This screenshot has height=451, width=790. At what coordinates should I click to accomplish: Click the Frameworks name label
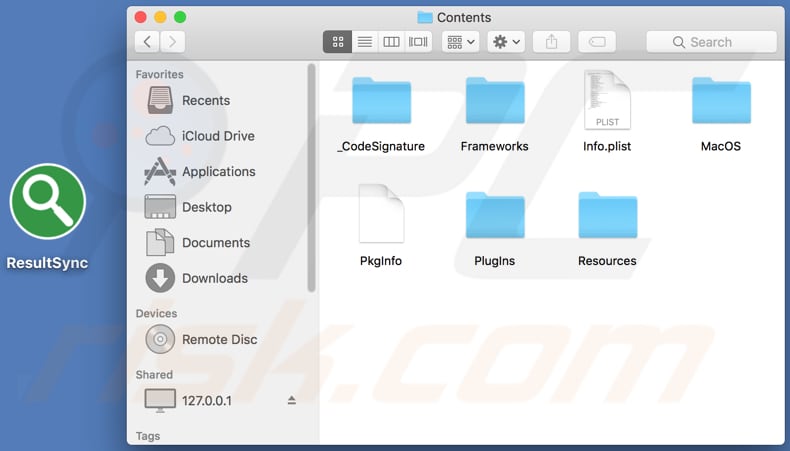(495, 147)
